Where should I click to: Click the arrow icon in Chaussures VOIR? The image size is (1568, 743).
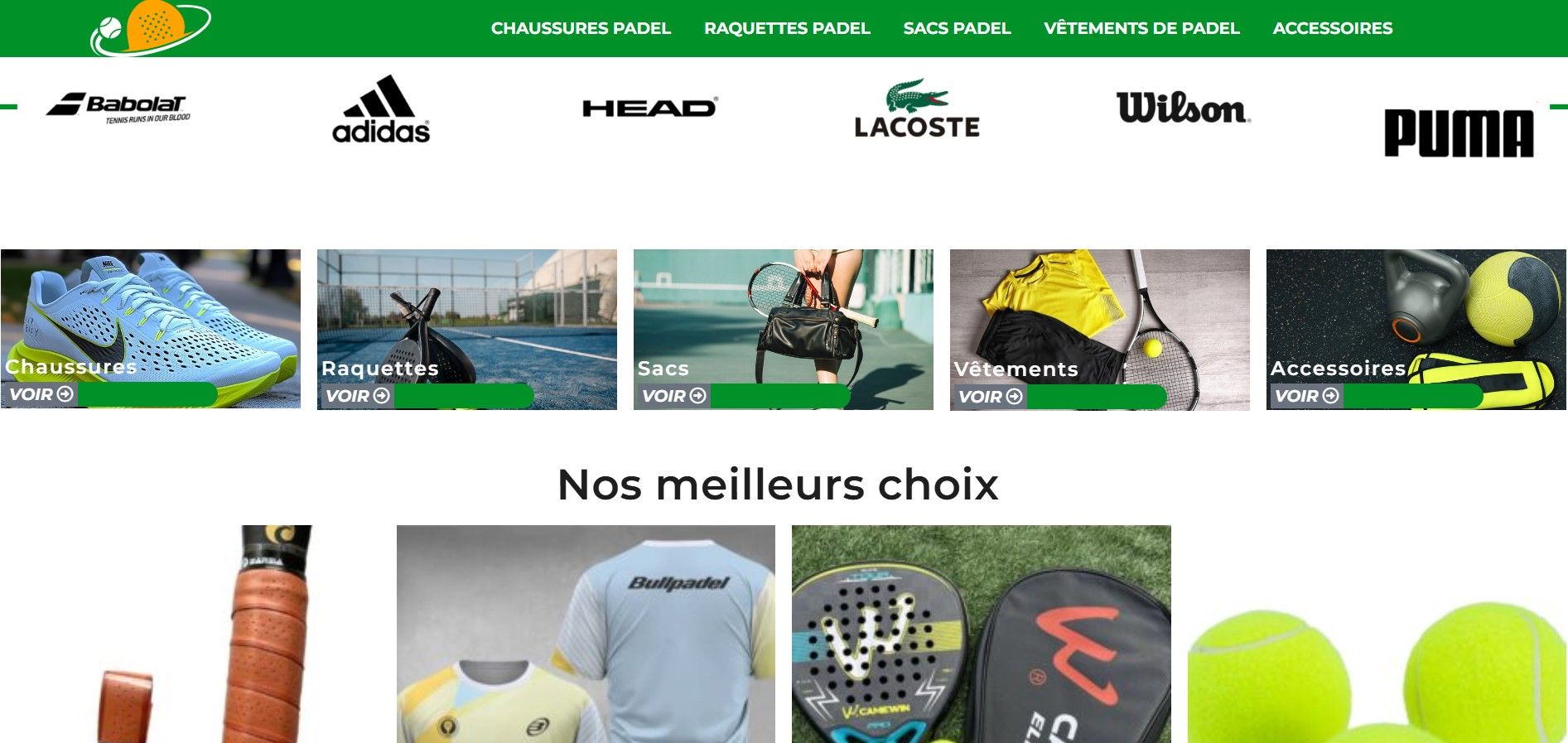(65, 394)
